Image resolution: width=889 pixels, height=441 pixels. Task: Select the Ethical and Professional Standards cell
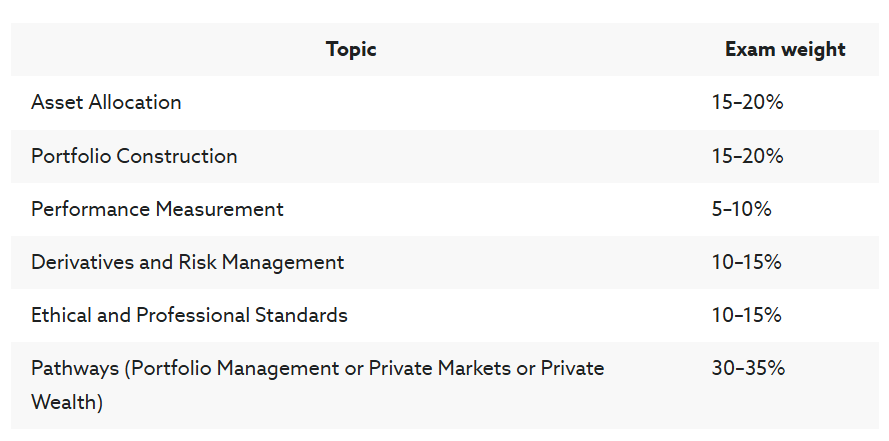(189, 315)
